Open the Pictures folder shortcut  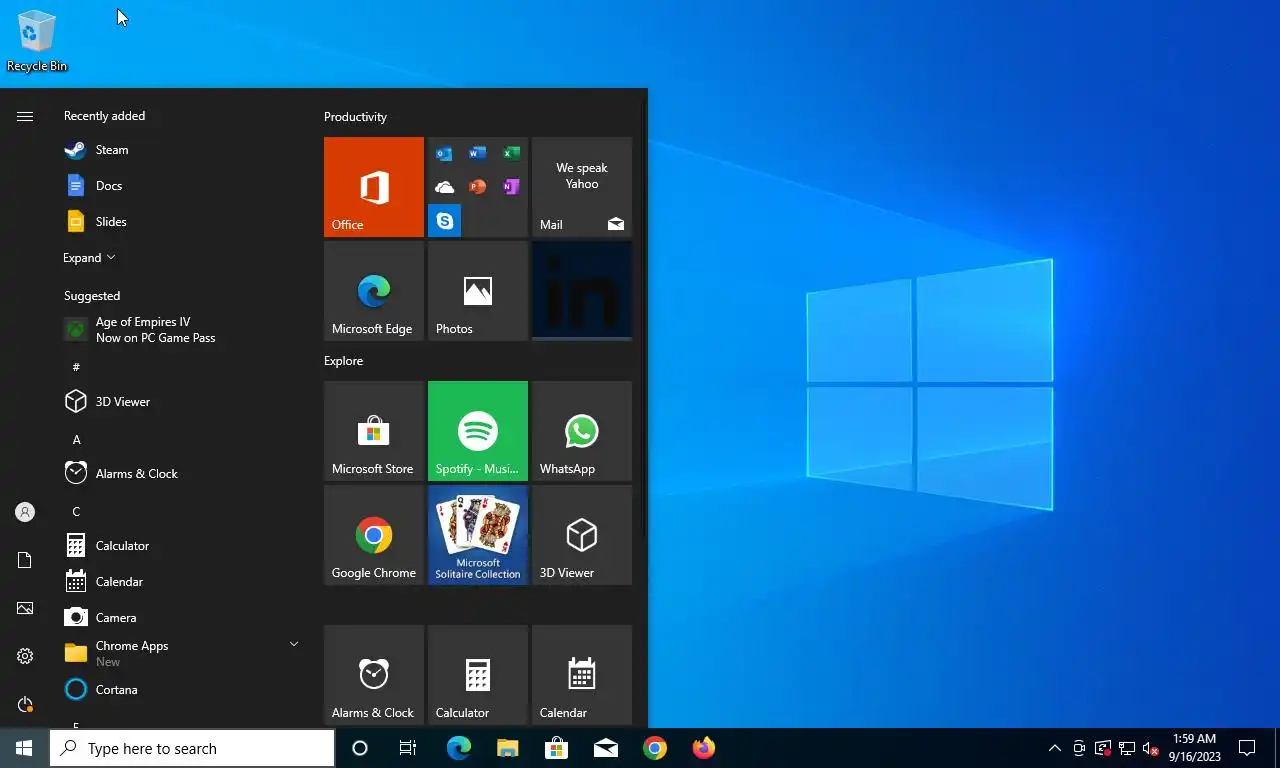click(25, 608)
